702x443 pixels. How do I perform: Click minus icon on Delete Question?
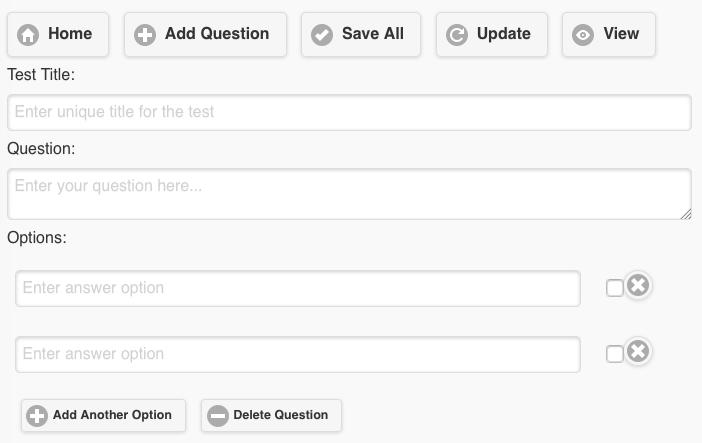218,416
